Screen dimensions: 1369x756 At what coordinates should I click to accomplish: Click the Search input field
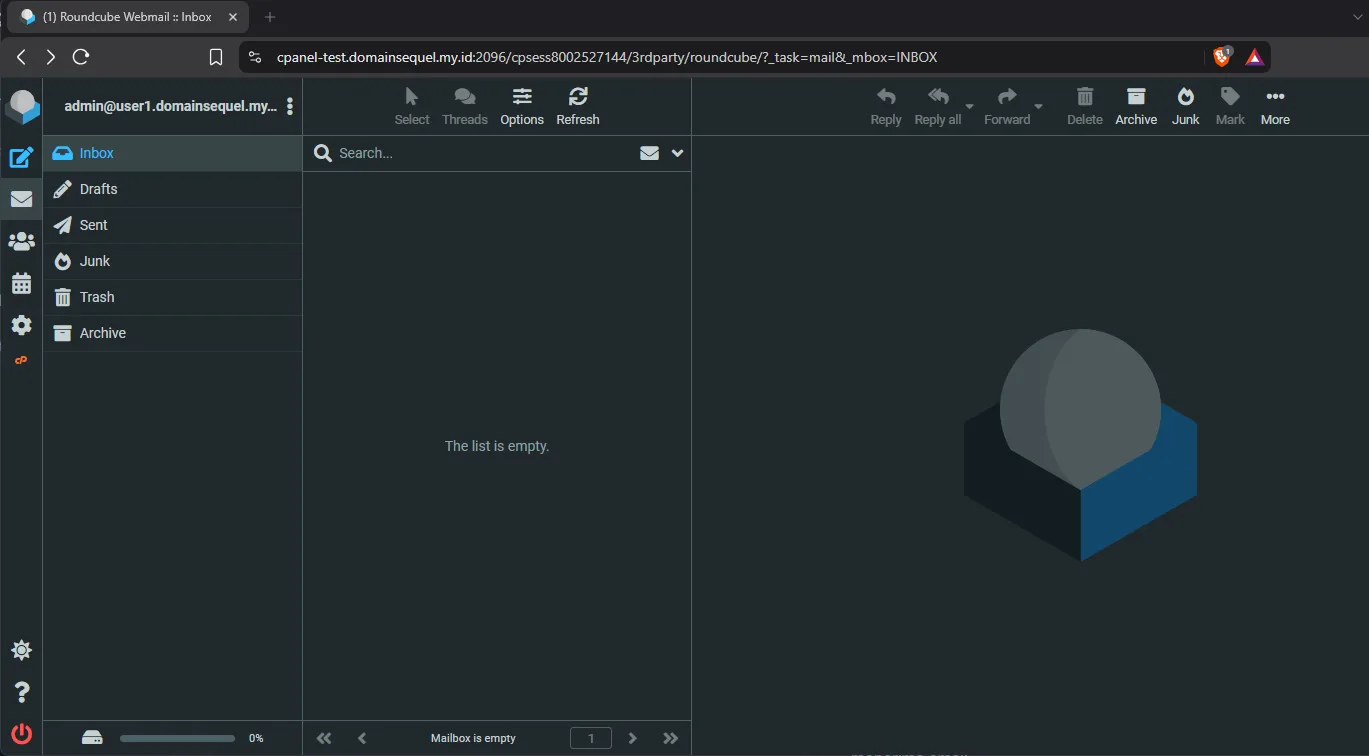click(485, 153)
